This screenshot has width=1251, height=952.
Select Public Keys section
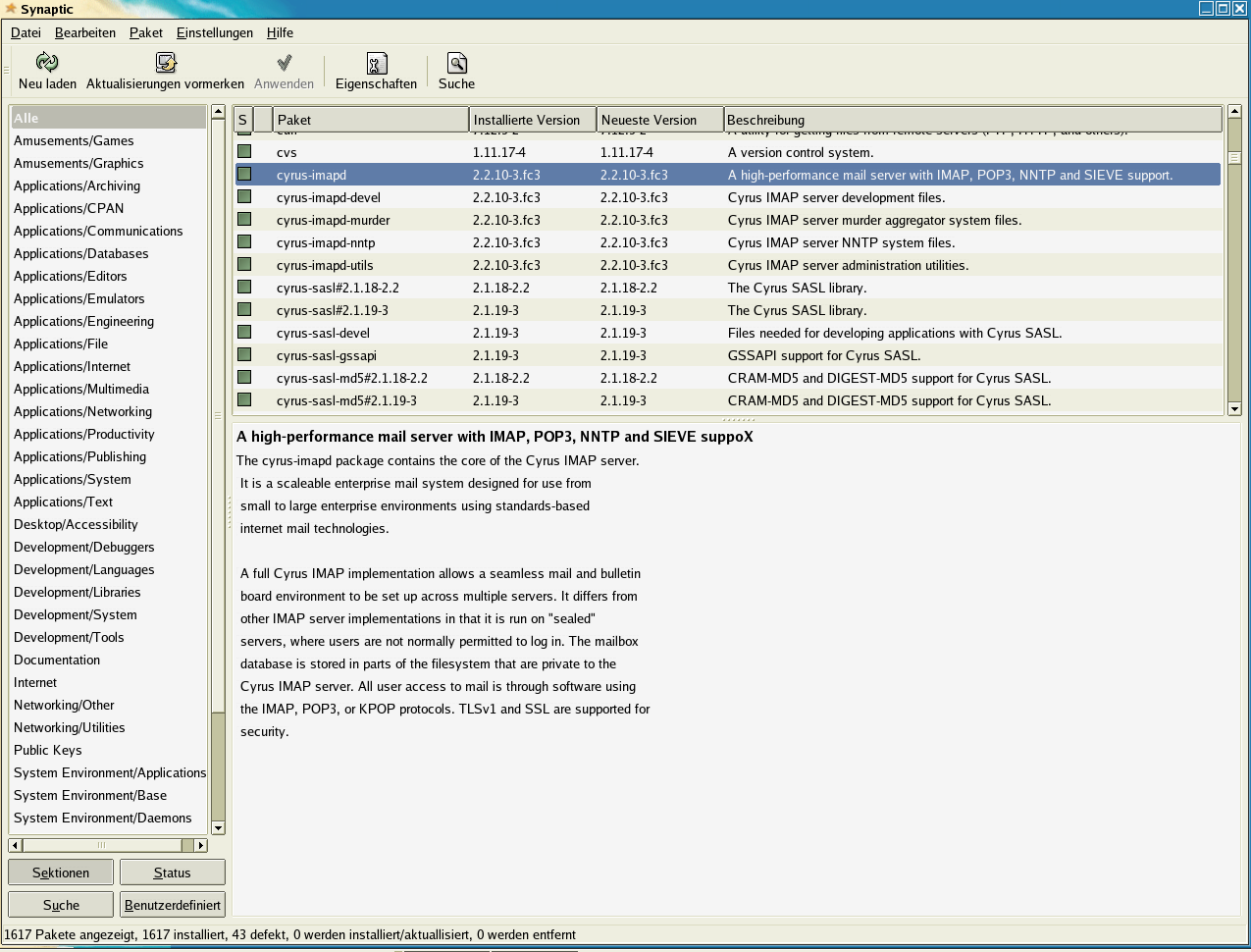(109, 750)
